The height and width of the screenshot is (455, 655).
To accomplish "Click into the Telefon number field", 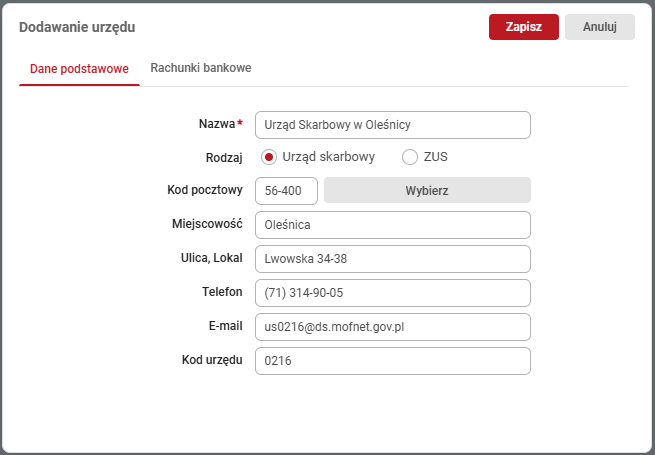I will 392,293.
